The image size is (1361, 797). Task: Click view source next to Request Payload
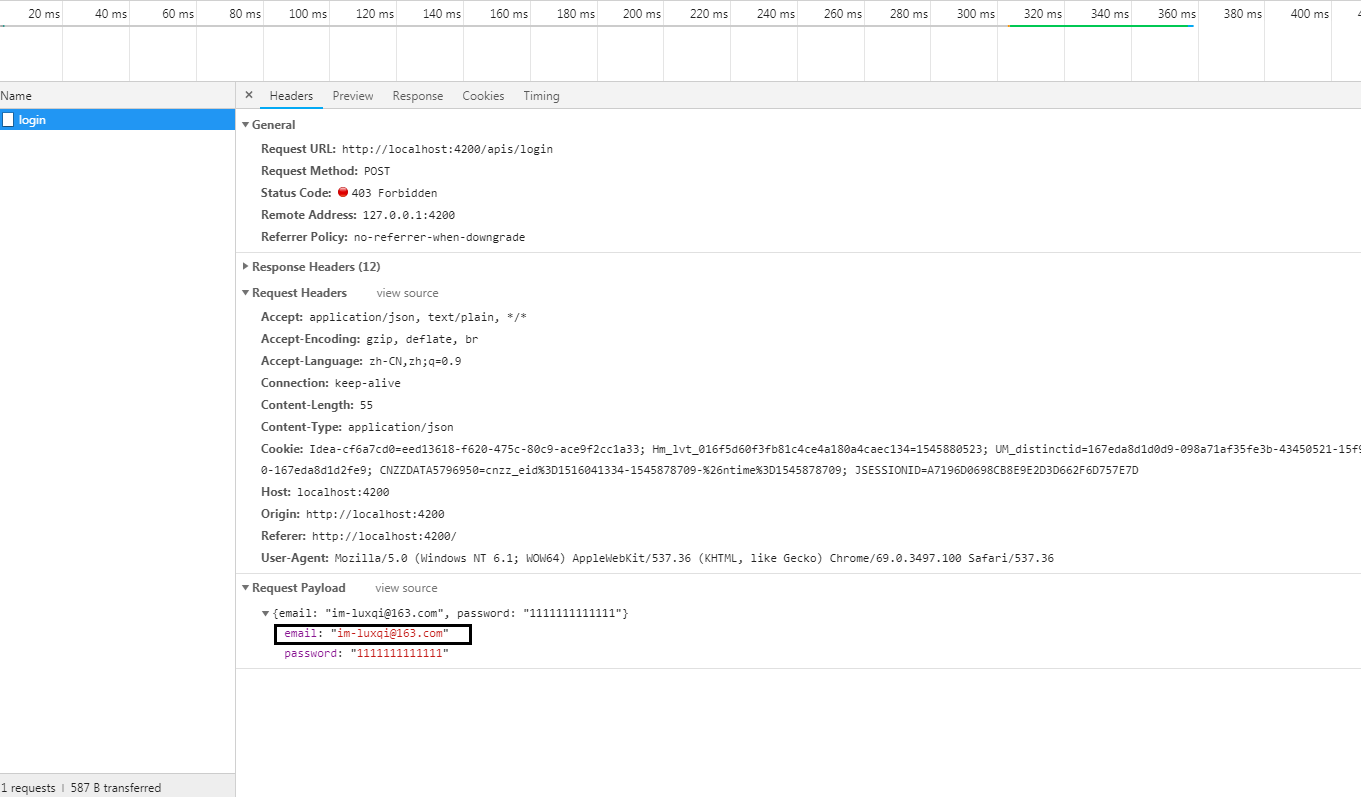405,588
